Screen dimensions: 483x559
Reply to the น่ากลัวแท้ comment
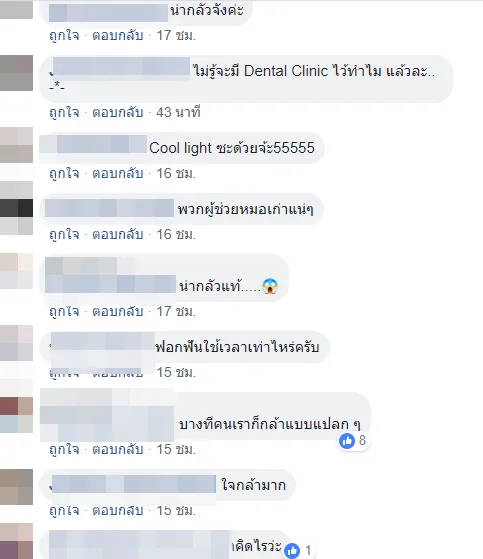pos(118,311)
